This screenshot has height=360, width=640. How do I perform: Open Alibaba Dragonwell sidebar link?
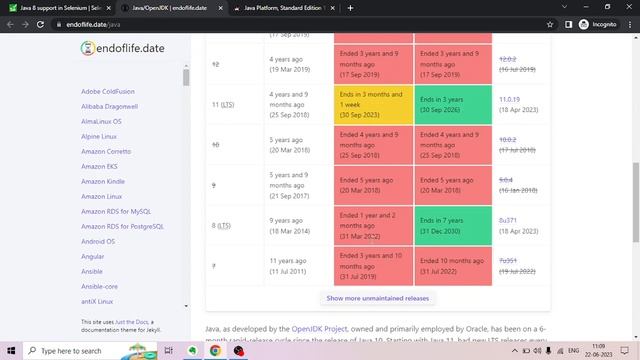[x=109, y=107]
